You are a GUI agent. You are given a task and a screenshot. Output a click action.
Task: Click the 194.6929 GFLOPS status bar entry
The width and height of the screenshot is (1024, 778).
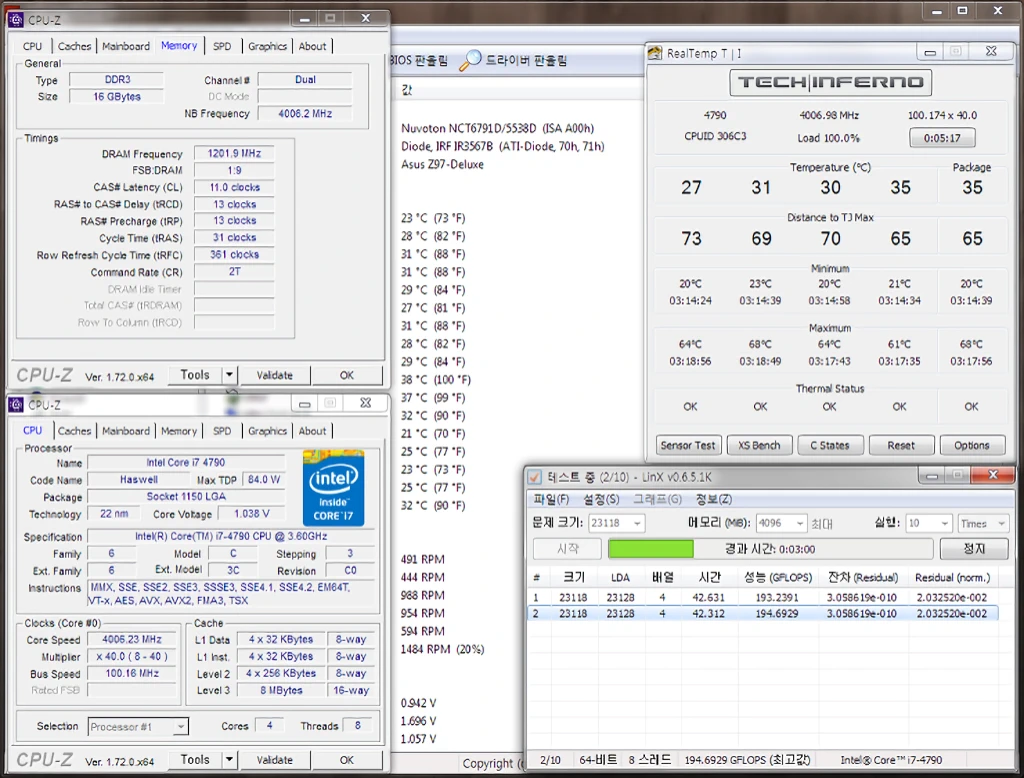tap(748, 760)
